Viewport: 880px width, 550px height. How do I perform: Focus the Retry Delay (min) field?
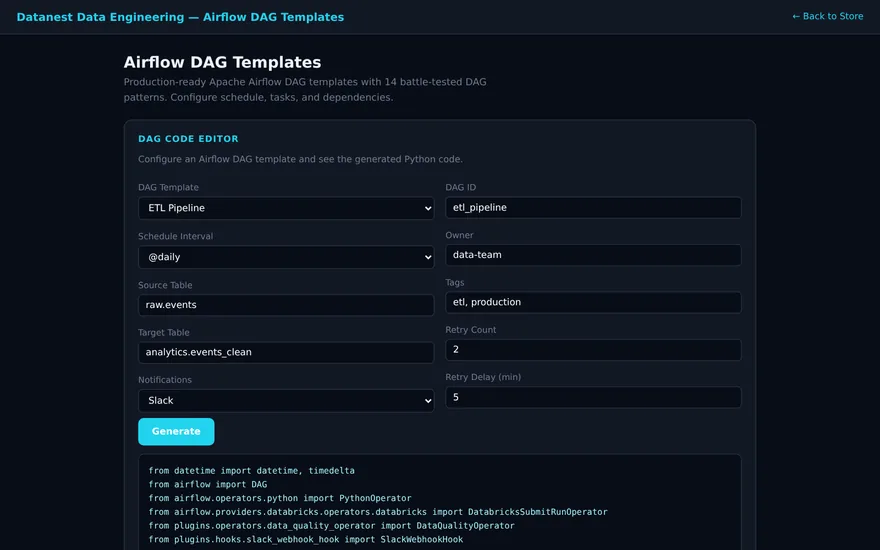point(593,397)
